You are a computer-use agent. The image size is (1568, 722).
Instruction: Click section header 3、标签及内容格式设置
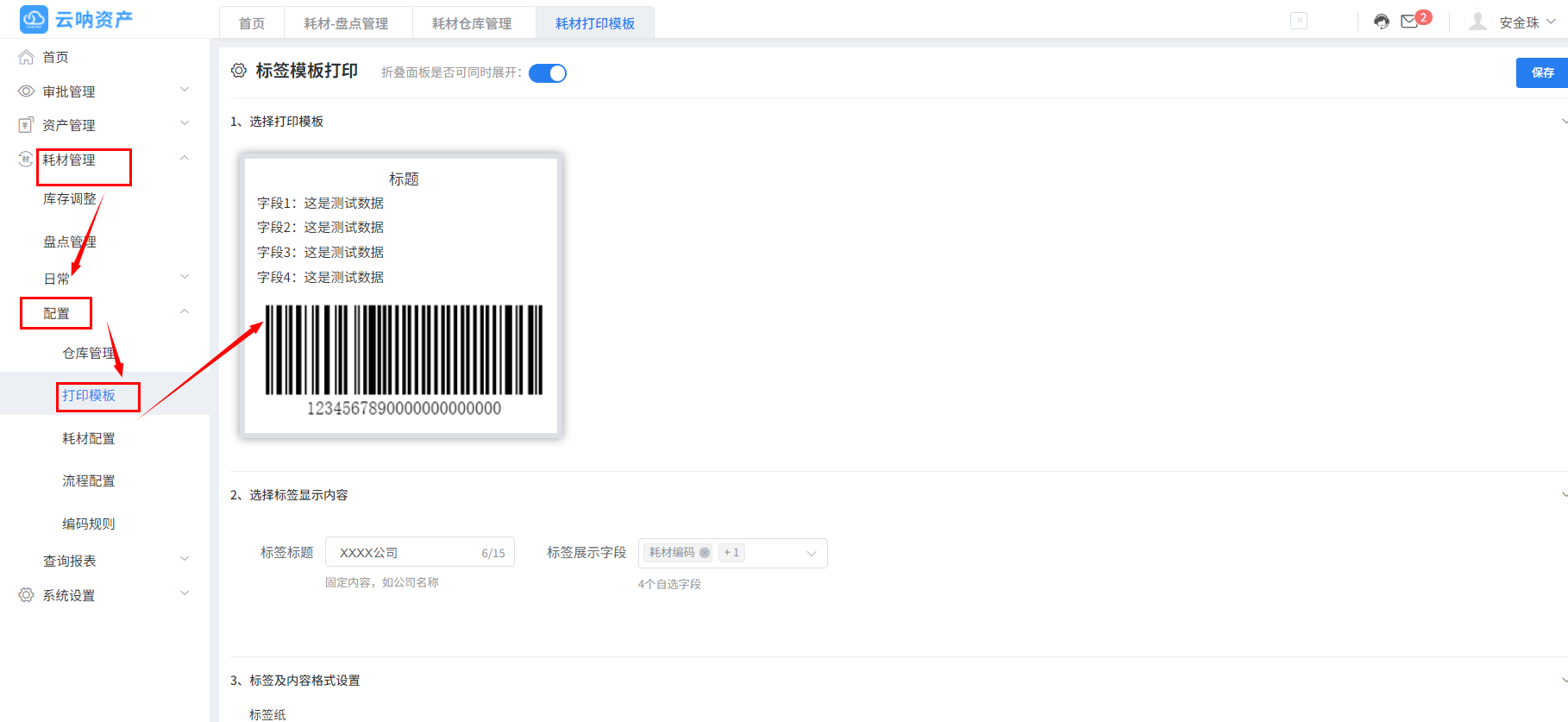tap(295, 681)
